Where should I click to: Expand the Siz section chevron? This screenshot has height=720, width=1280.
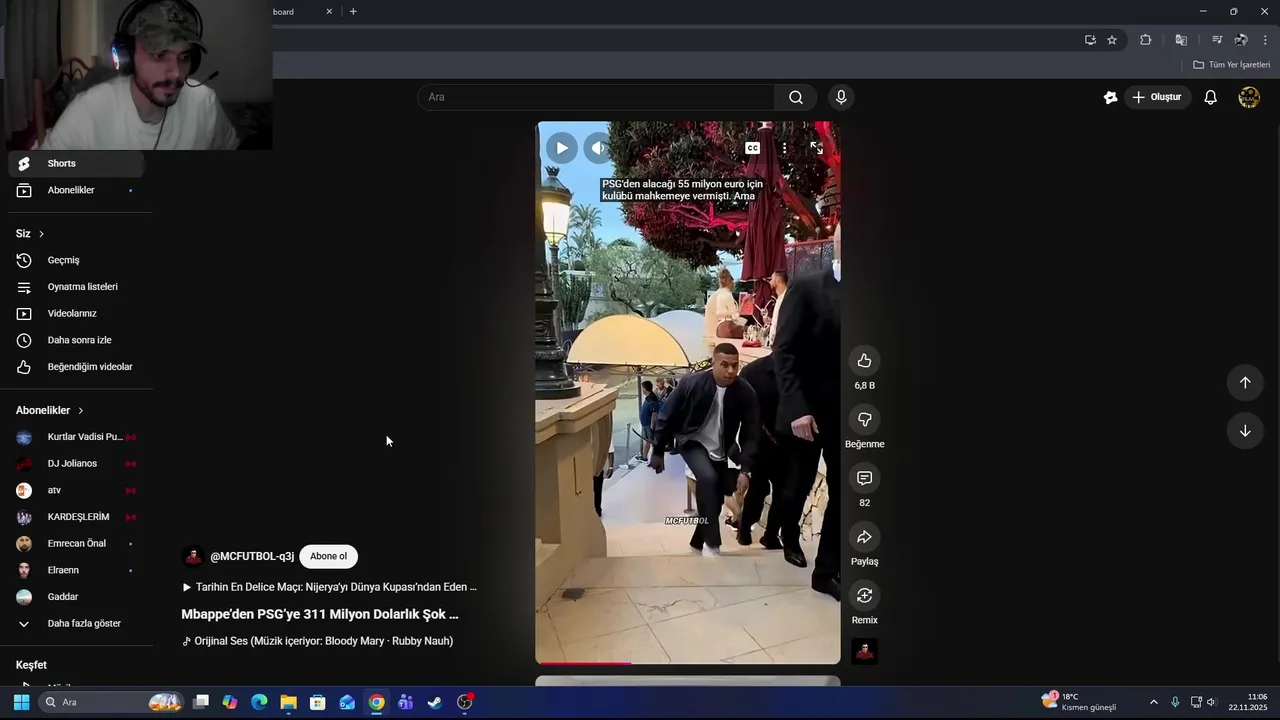point(41,233)
